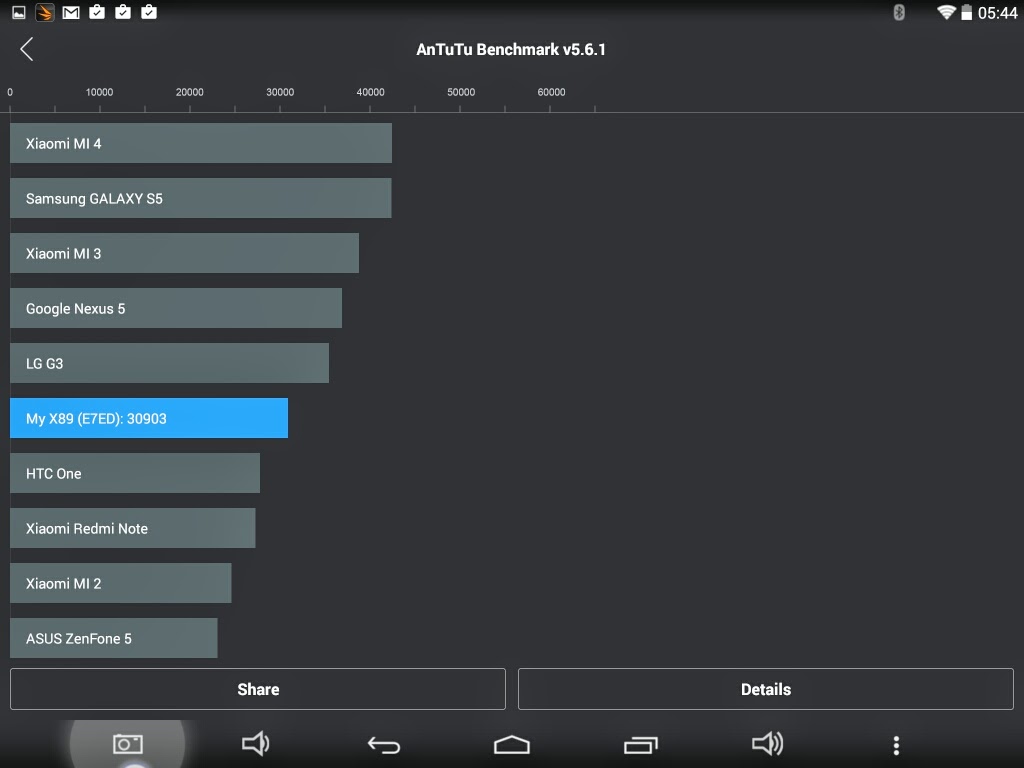Viewport: 1024px width, 768px height.
Task: Open the Details button
Action: point(765,689)
